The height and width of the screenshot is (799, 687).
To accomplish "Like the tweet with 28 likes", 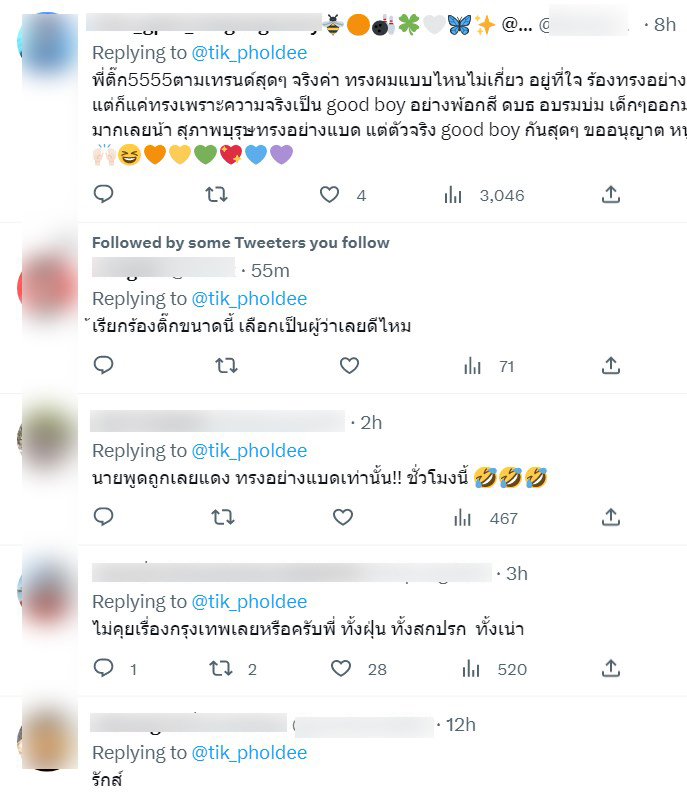I will pyautogui.click(x=359, y=669).
